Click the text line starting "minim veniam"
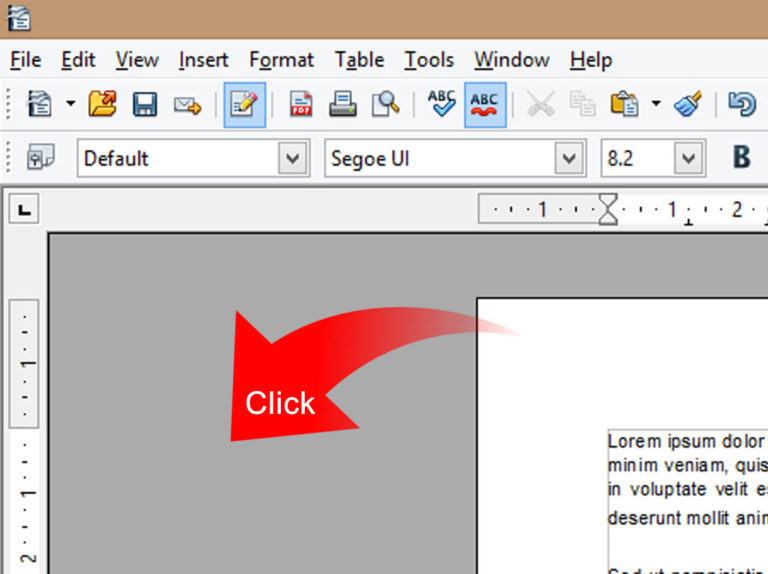The width and height of the screenshot is (768, 574). click(x=688, y=465)
